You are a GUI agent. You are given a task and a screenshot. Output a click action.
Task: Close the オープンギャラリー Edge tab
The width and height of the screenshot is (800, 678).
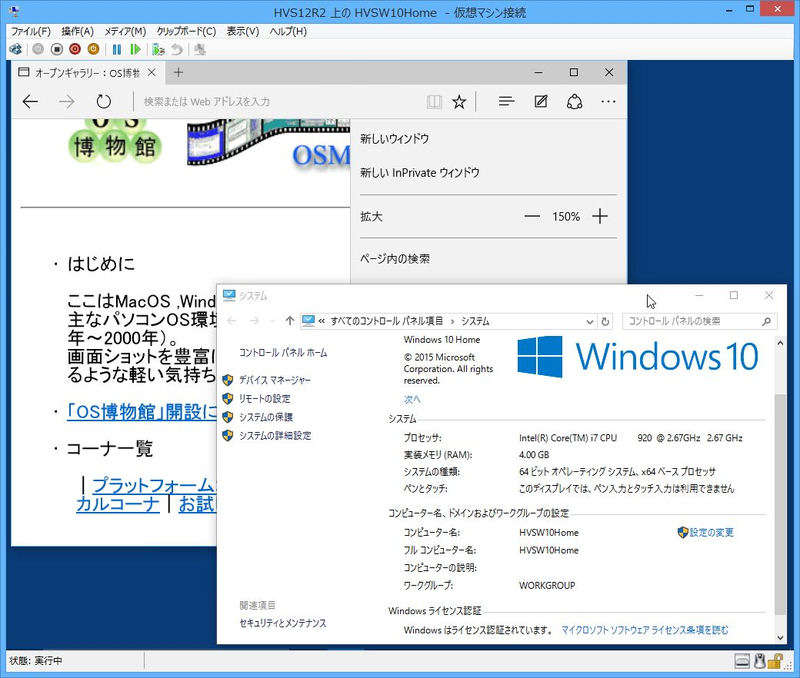point(152,72)
